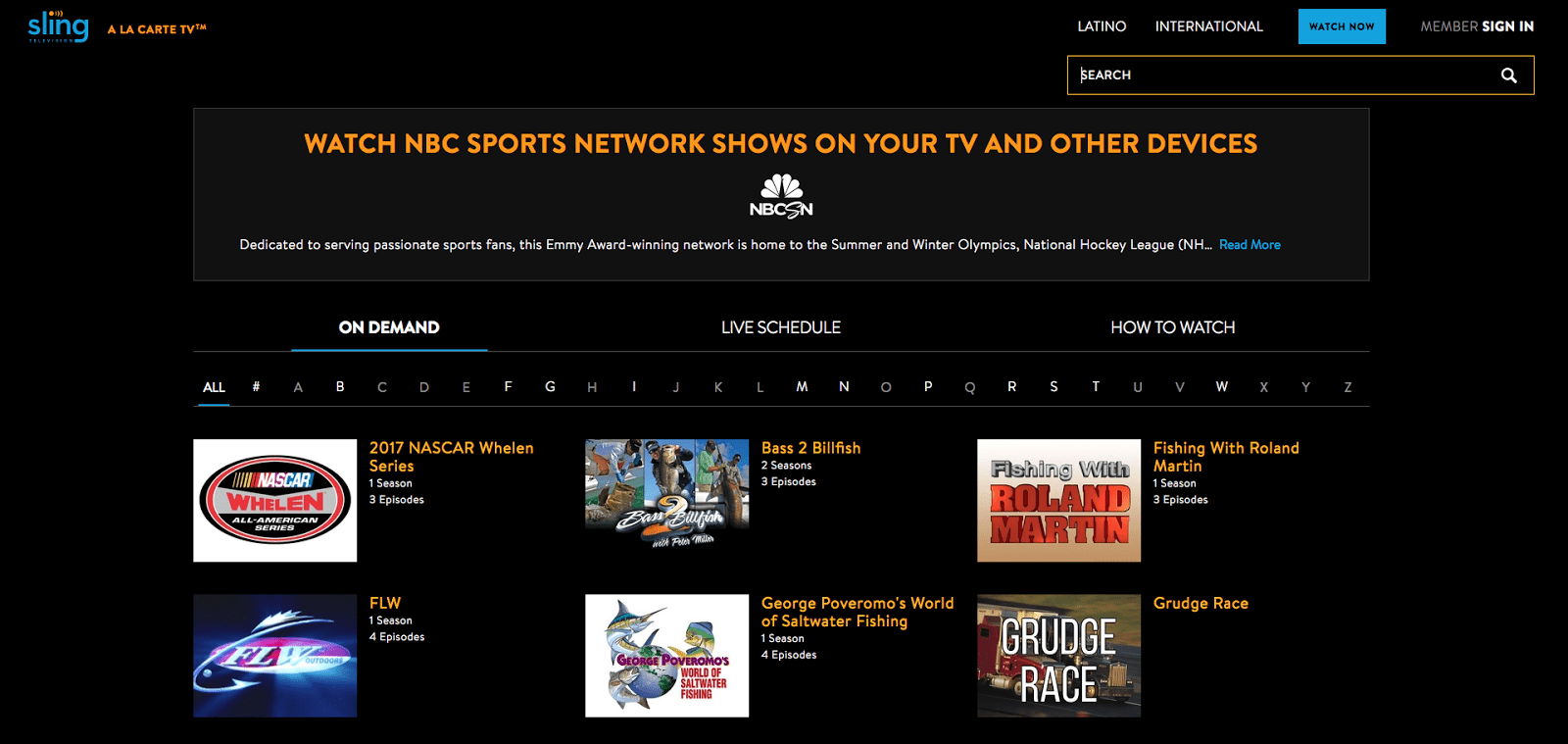This screenshot has height=744, width=1568.
Task: Click the 2017 NASCAR Whelen Series title
Action: pyautogui.click(x=451, y=457)
